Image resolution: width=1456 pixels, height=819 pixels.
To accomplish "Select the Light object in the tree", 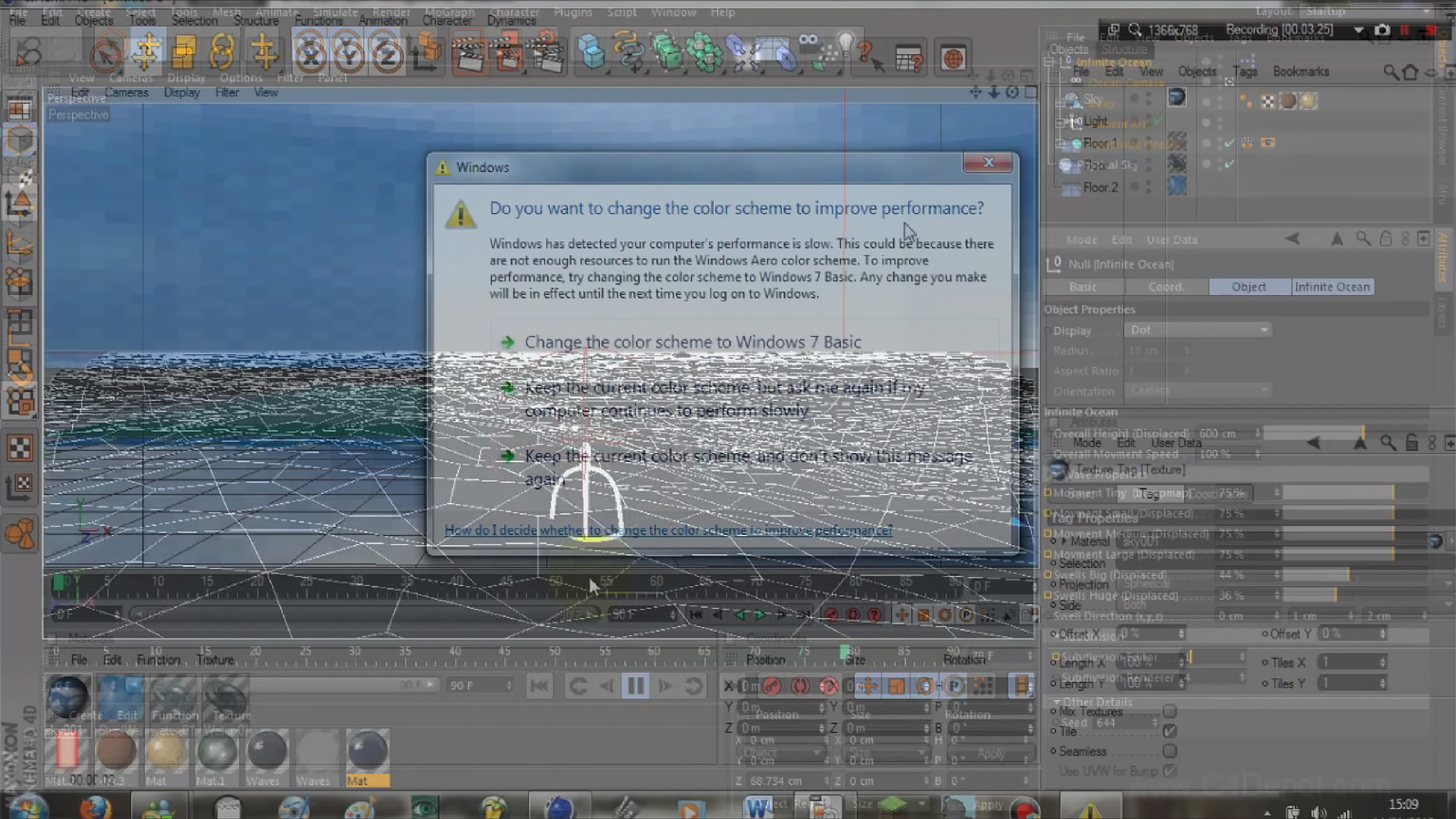I will [1095, 121].
